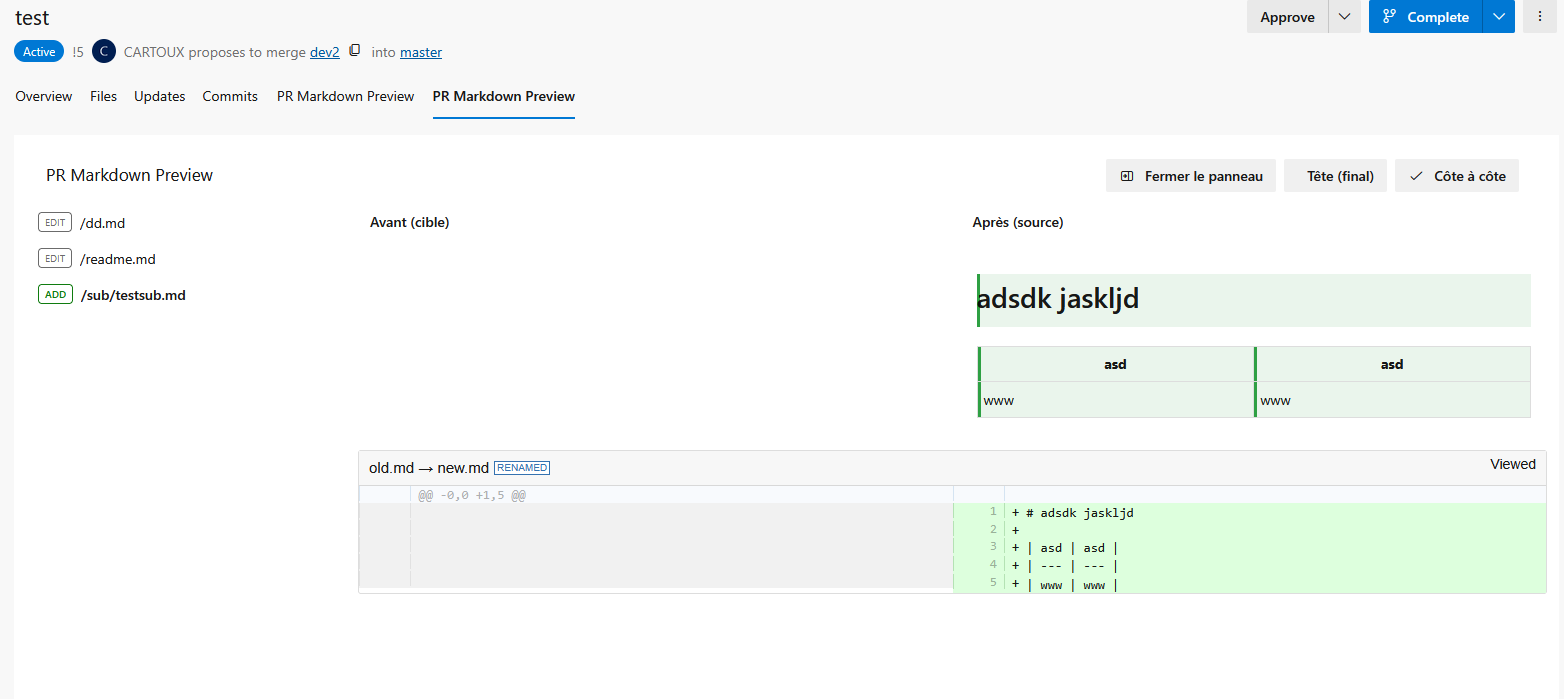Click the ADD badge beside /sub/testsub.md
This screenshot has height=699, width=1564.
pyautogui.click(x=55, y=295)
